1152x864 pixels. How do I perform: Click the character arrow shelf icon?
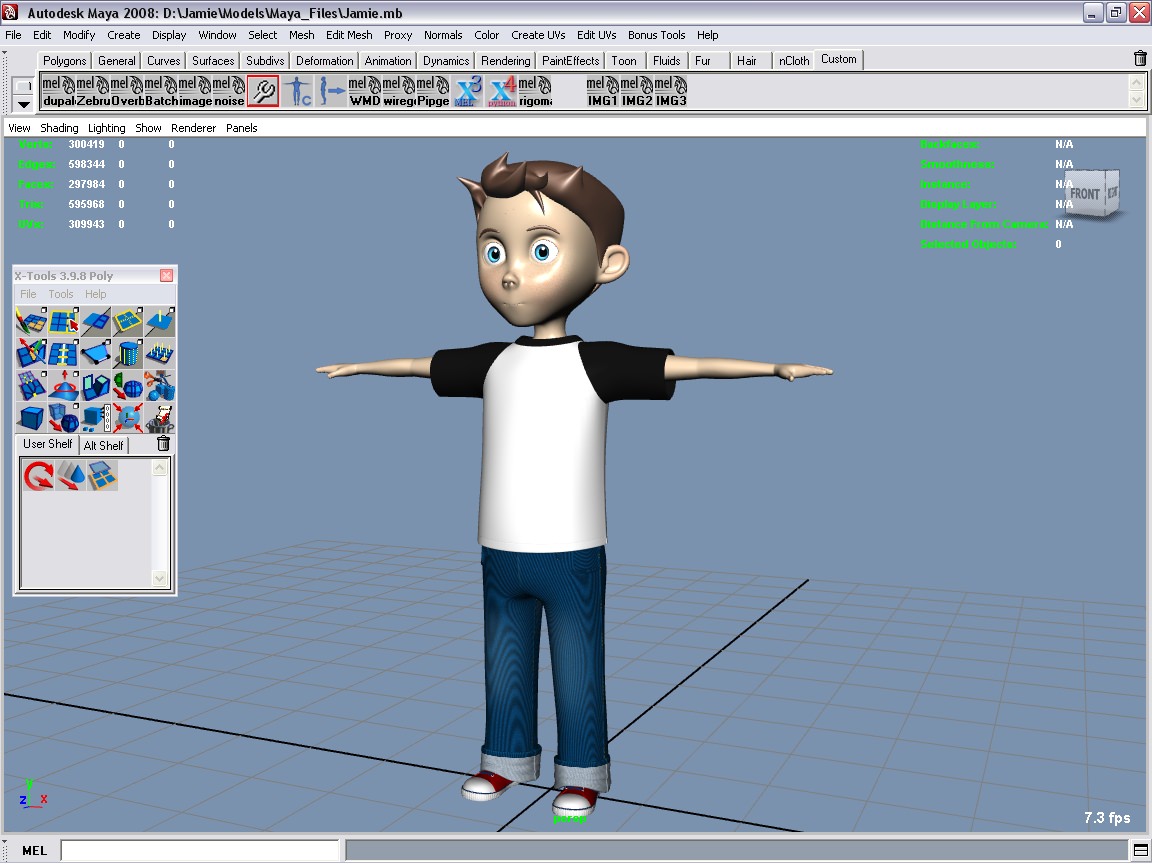(x=331, y=91)
